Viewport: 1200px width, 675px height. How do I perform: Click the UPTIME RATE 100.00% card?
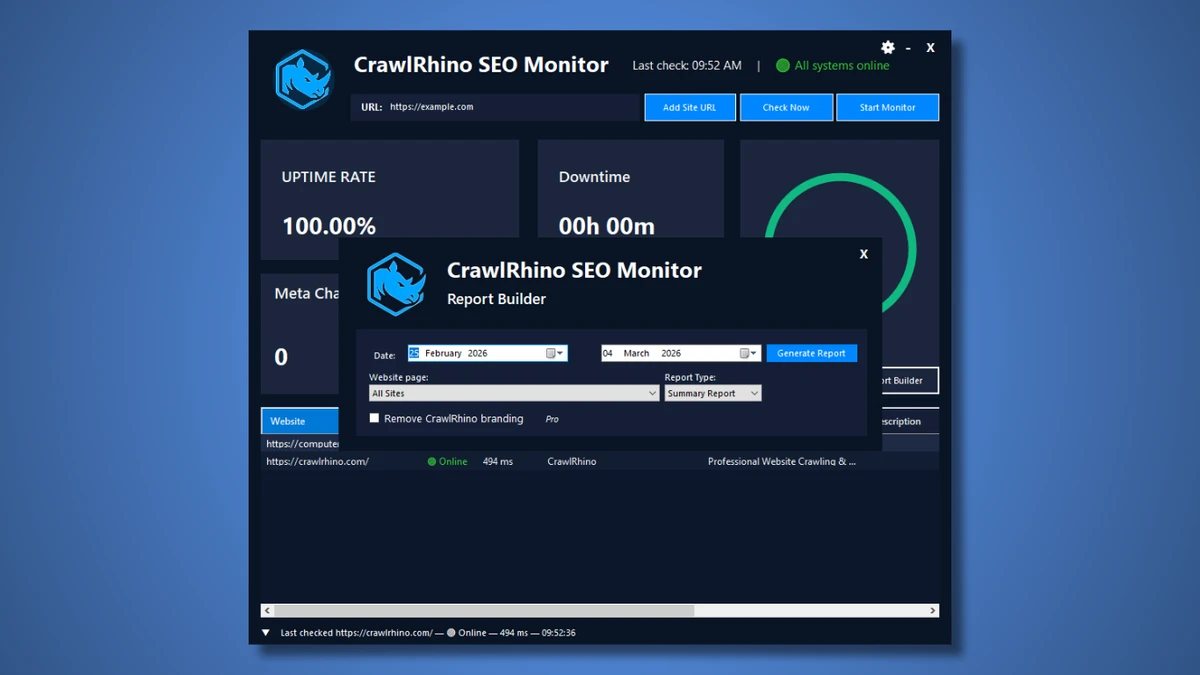click(390, 200)
